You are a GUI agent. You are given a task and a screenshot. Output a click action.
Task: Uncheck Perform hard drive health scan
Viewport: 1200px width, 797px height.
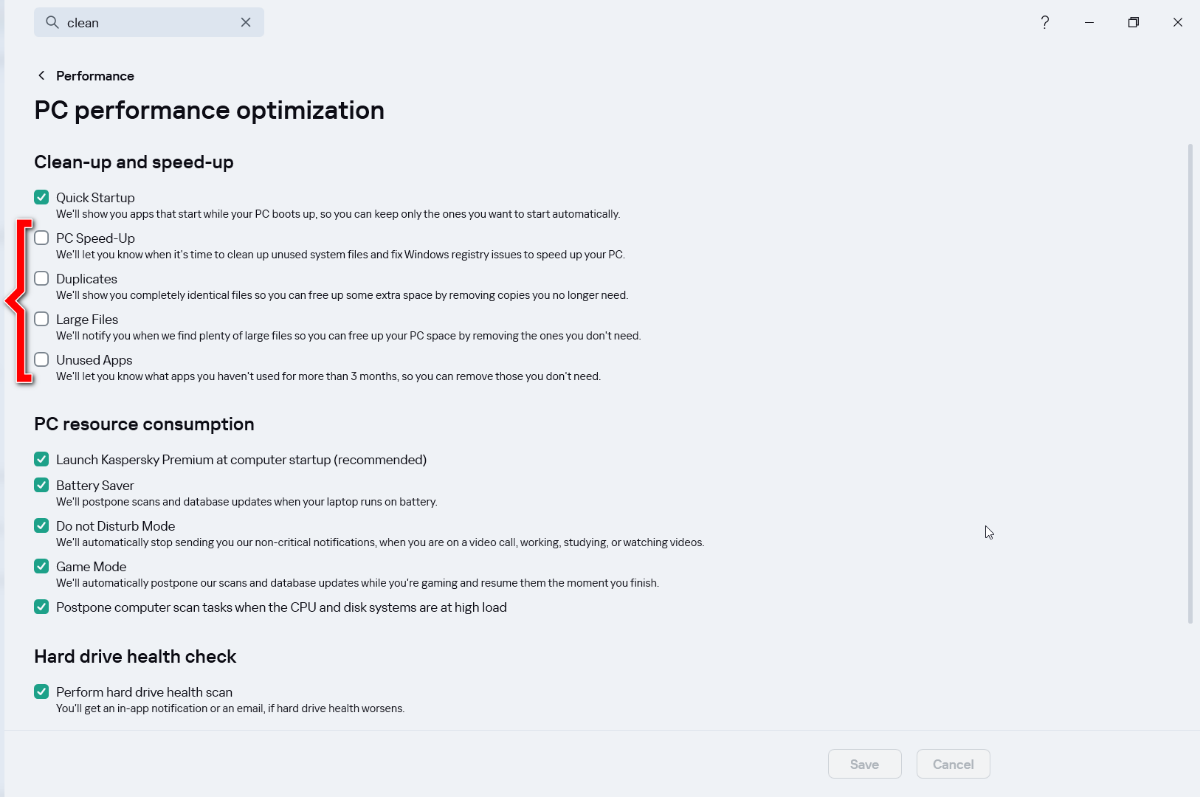[x=42, y=691]
